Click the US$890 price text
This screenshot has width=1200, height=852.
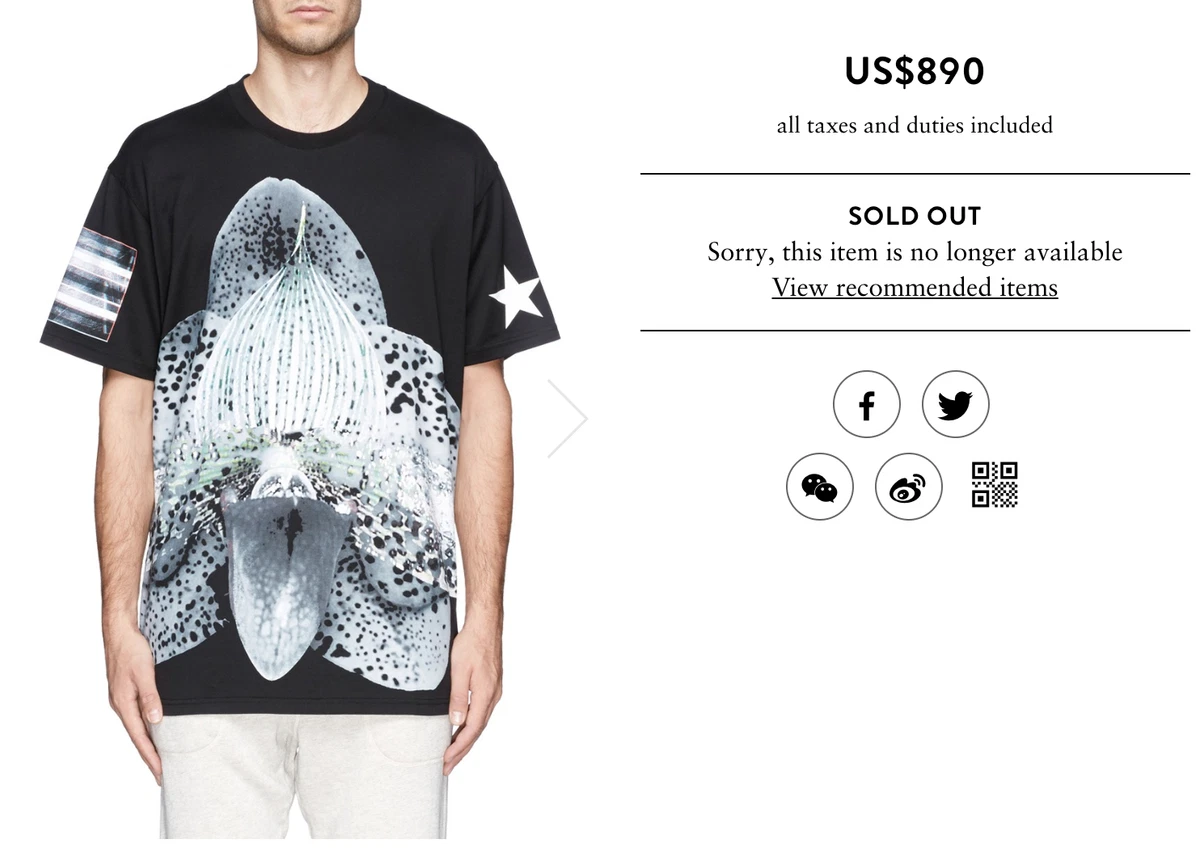pyautogui.click(x=915, y=72)
